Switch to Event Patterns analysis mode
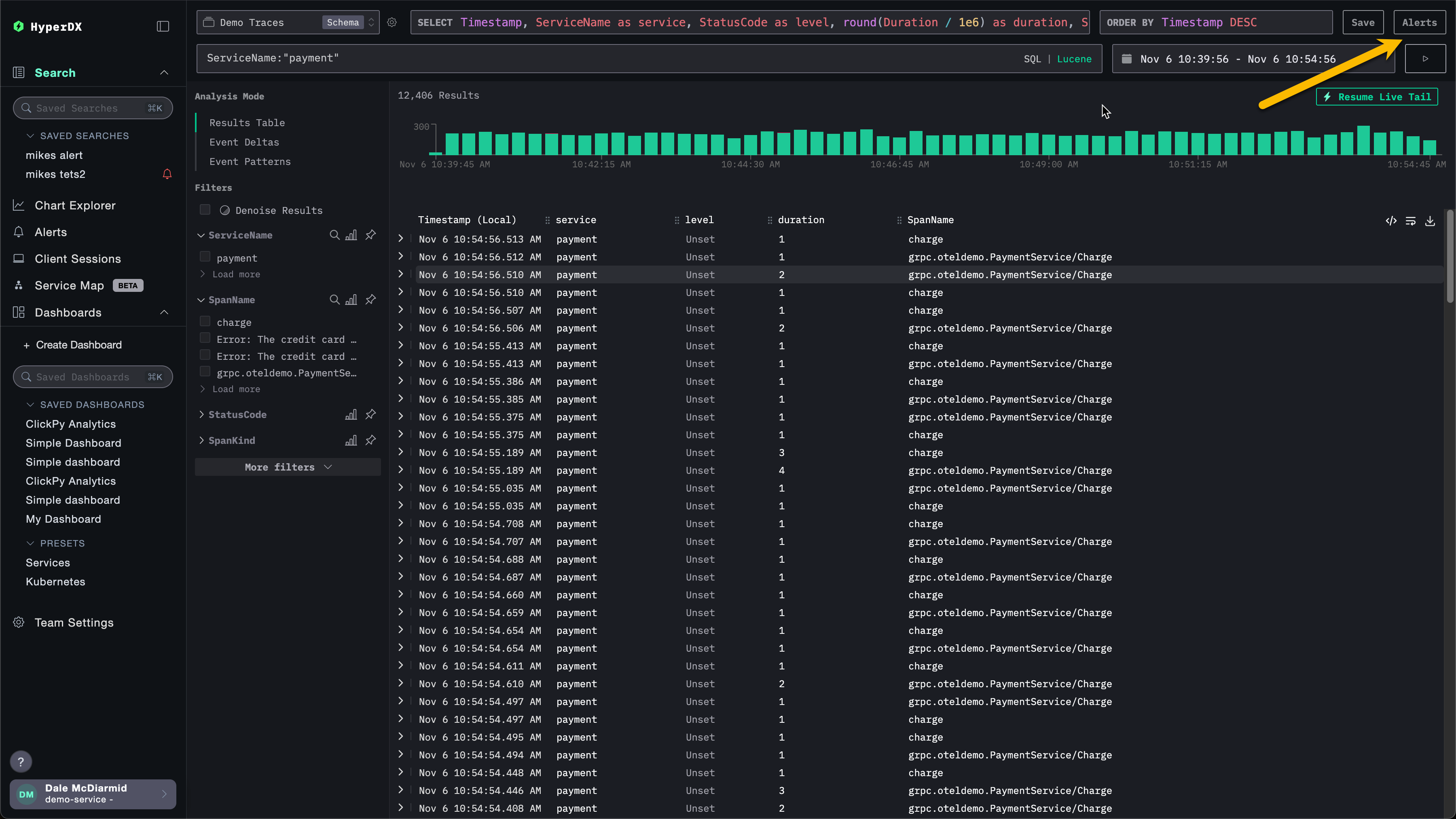This screenshot has height=819, width=1456. point(250,162)
